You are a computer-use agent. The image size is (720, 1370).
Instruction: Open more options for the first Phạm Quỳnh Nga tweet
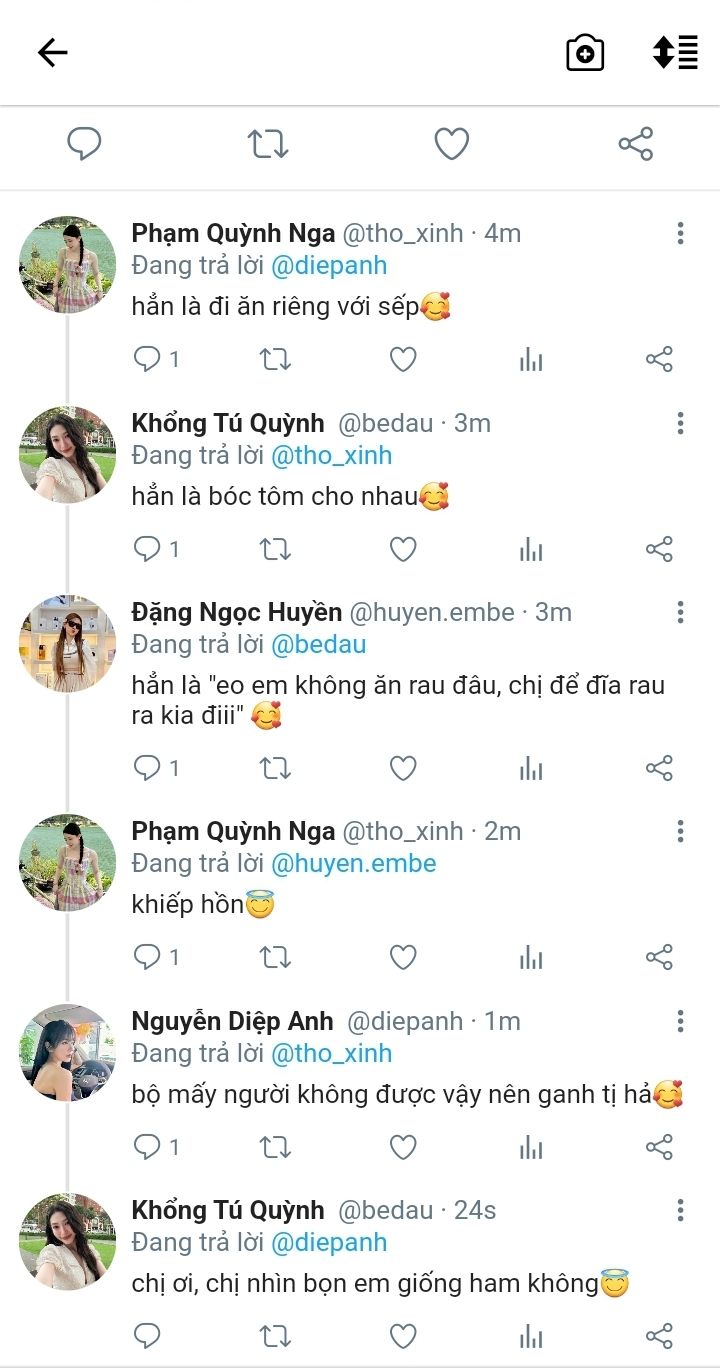pyautogui.click(x=680, y=234)
